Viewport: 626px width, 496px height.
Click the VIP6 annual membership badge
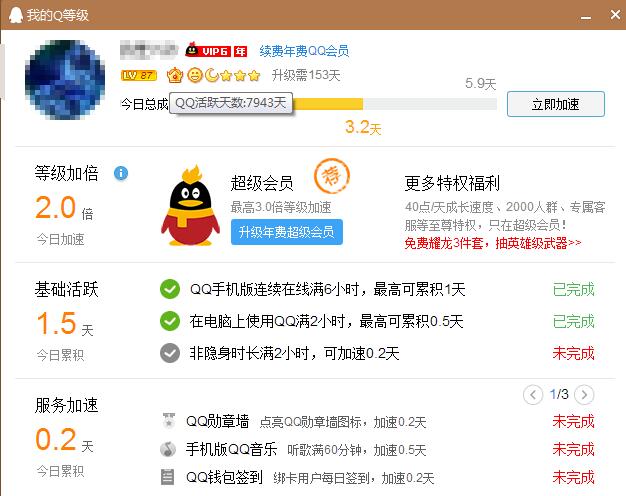pyautogui.click(x=216, y=51)
